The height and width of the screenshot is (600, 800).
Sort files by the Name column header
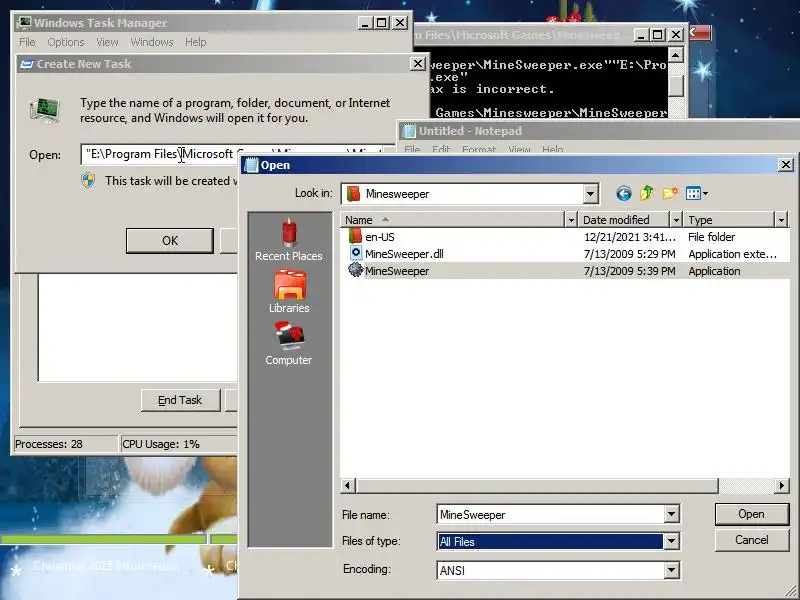click(x=453, y=220)
